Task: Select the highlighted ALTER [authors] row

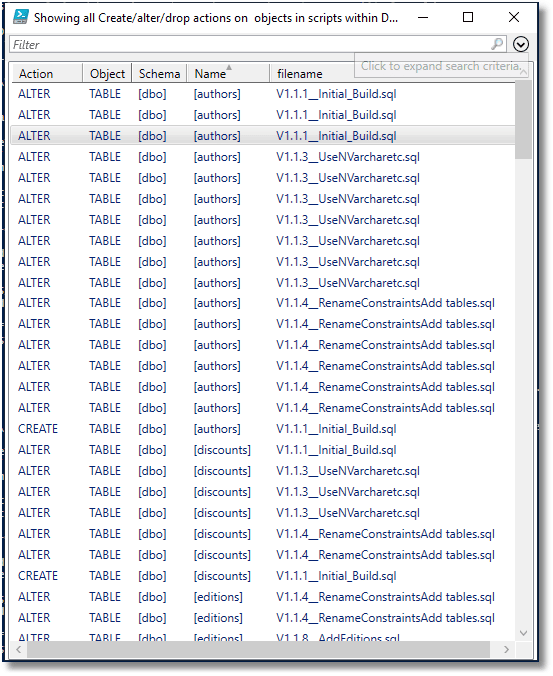Action: [262, 136]
